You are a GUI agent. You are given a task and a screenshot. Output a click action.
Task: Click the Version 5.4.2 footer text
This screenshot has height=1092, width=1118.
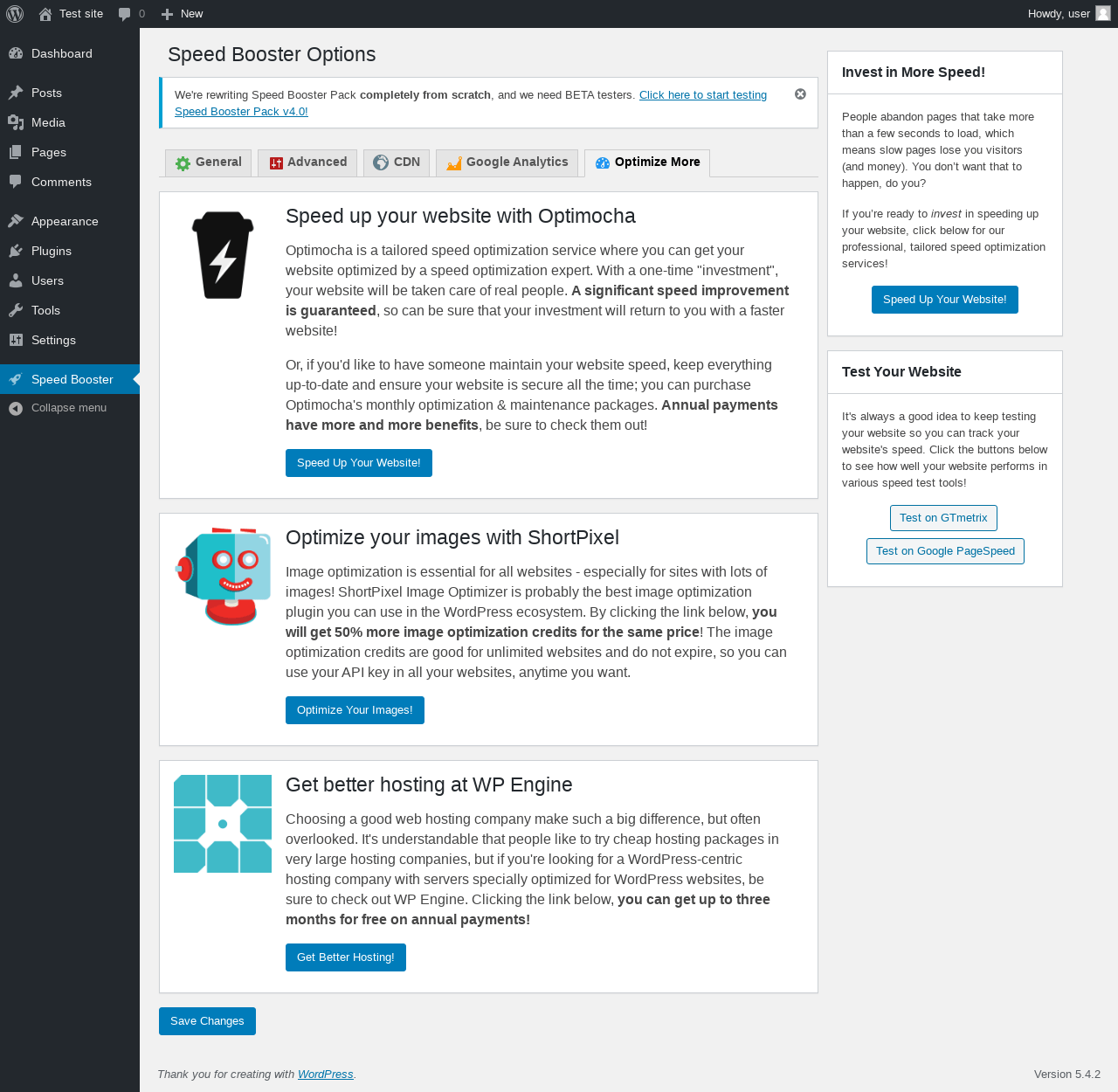click(1067, 1075)
